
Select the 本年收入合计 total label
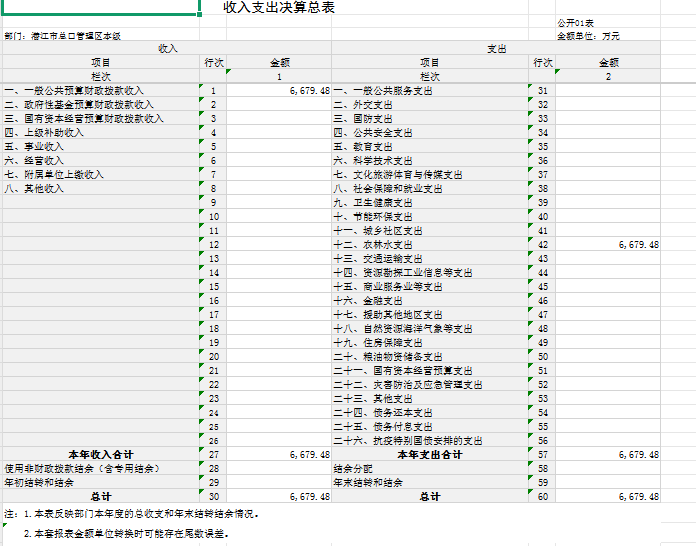point(100,454)
